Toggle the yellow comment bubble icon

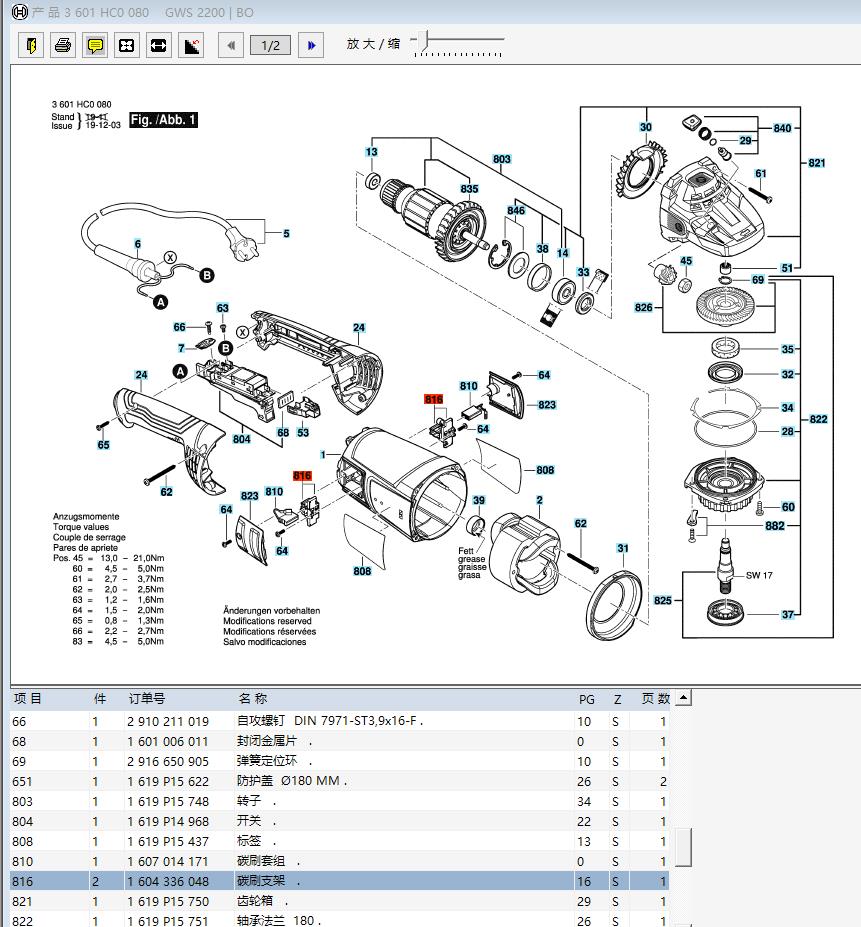tap(95, 45)
